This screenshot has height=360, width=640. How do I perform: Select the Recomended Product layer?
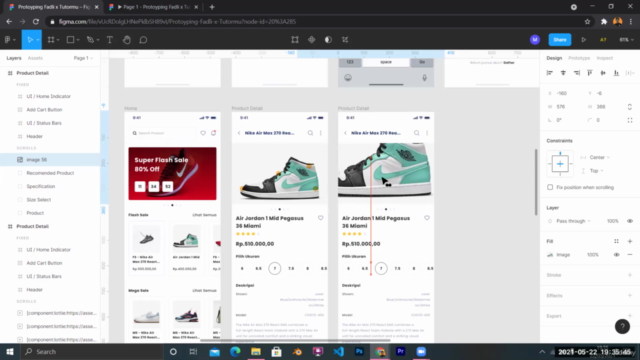point(50,173)
